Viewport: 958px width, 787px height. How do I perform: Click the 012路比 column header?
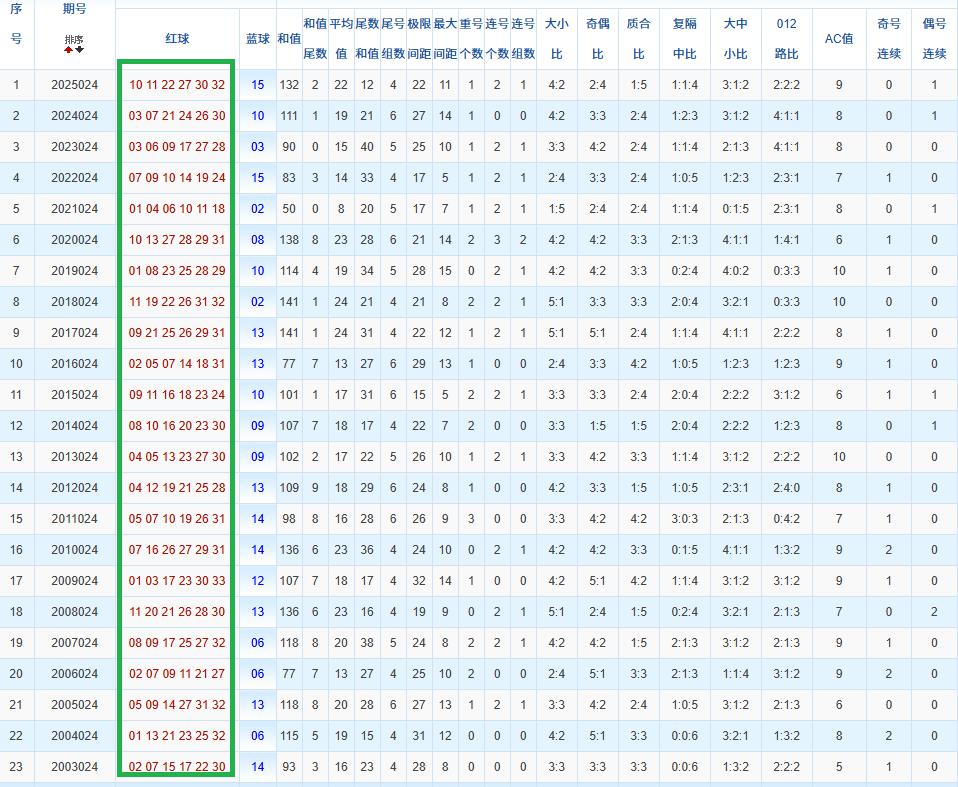pyautogui.click(x=787, y=39)
